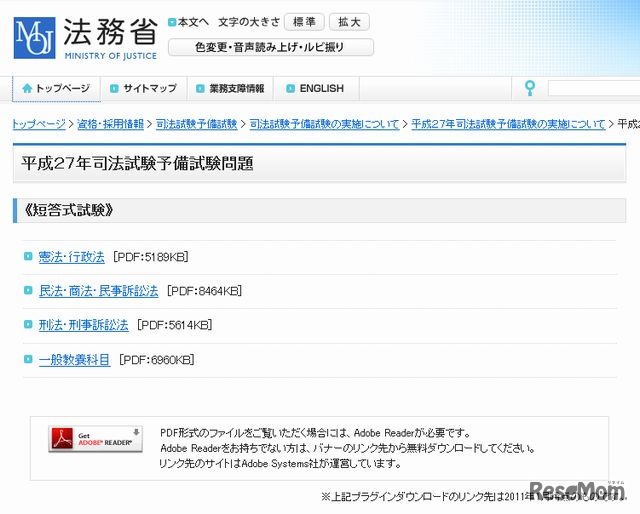Click the 《短答式試験》 section heading
This screenshot has width=640, height=514.
point(69,210)
